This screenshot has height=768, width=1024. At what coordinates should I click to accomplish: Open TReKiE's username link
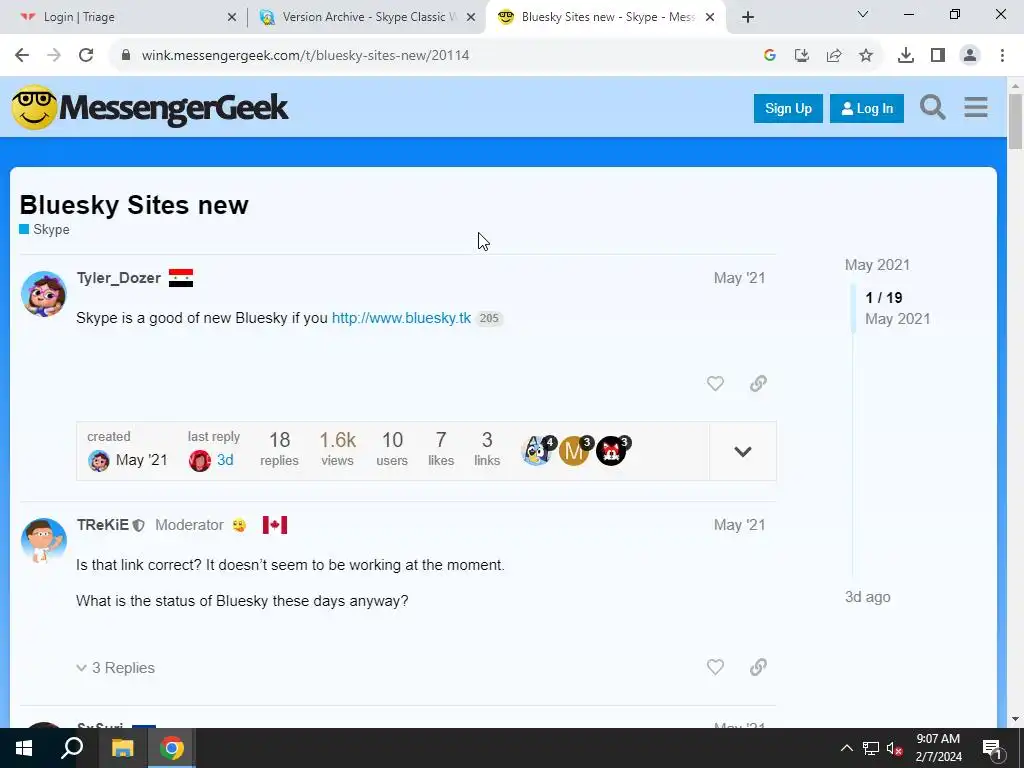coord(103,525)
